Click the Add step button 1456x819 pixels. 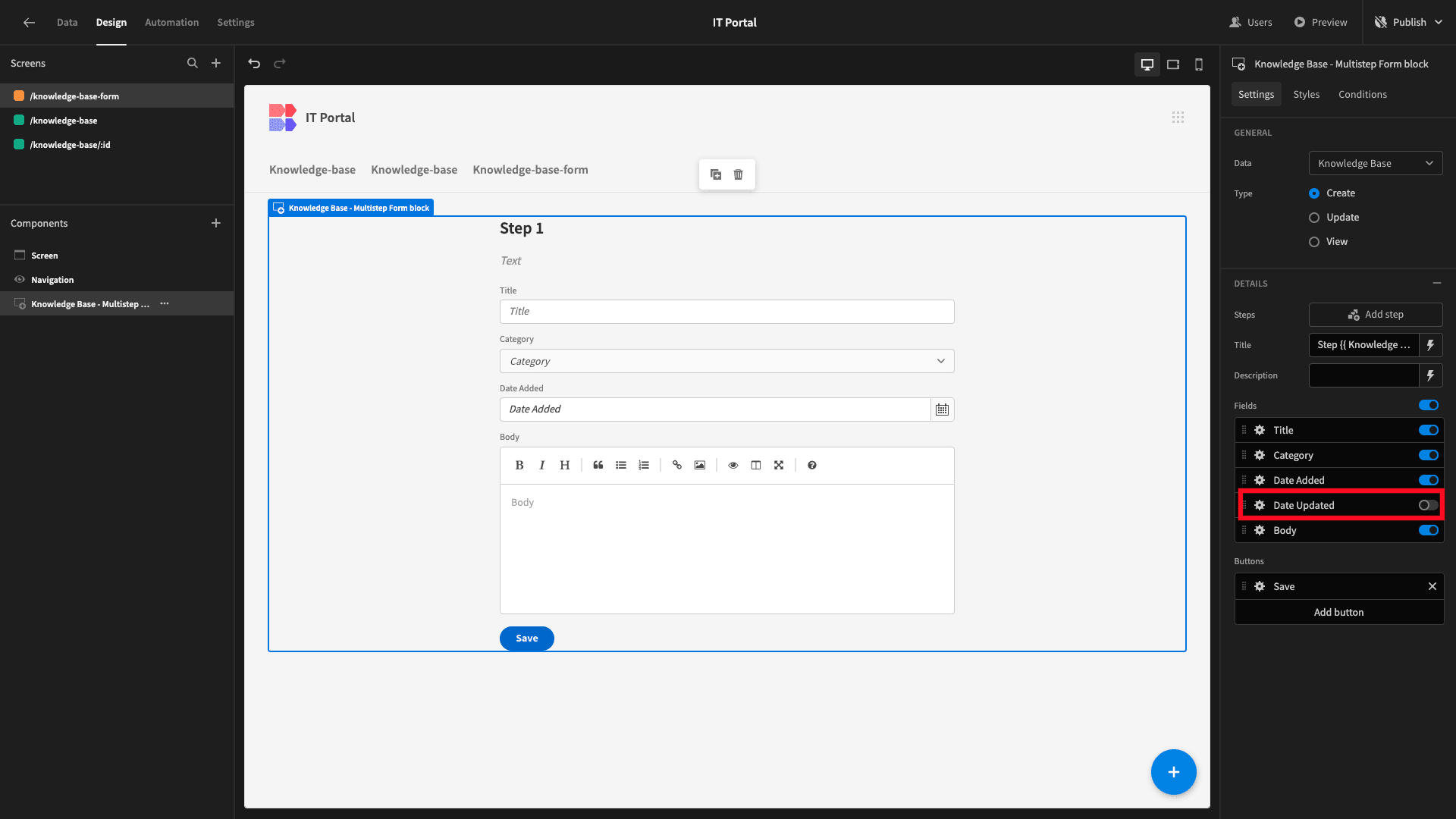(x=1376, y=315)
